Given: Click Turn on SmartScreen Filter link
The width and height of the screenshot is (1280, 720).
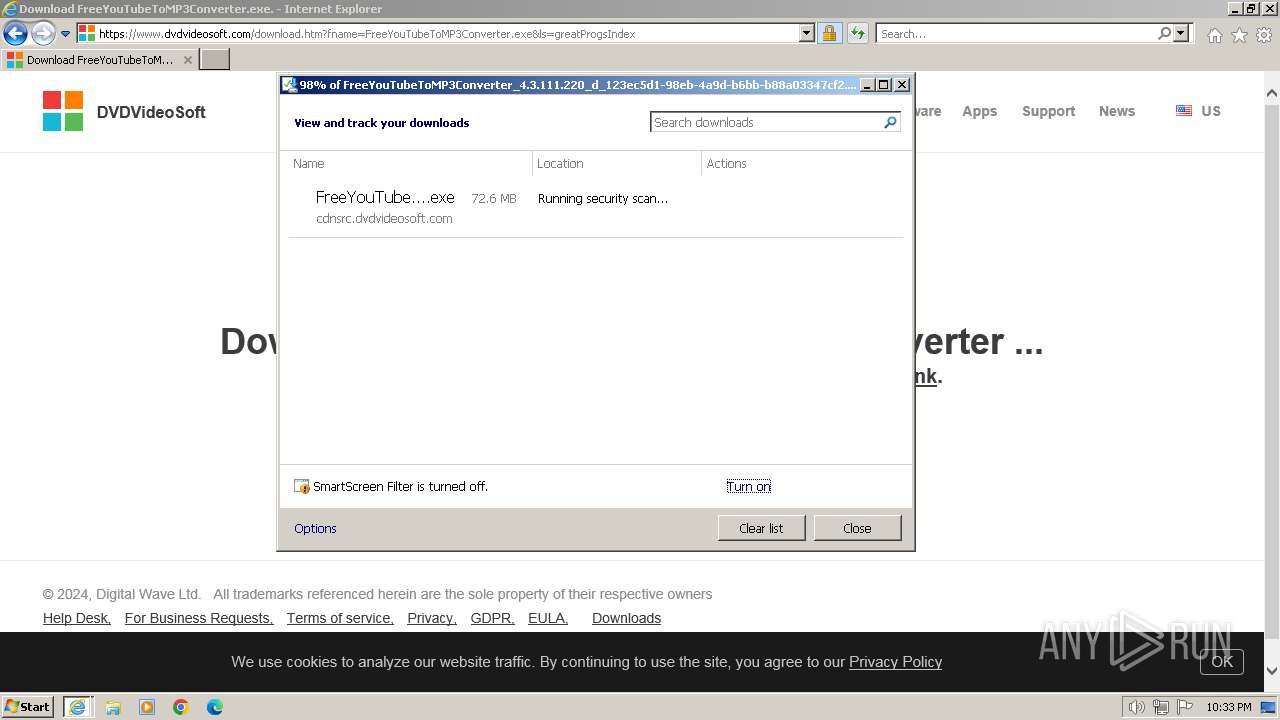Looking at the screenshot, I should point(748,486).
